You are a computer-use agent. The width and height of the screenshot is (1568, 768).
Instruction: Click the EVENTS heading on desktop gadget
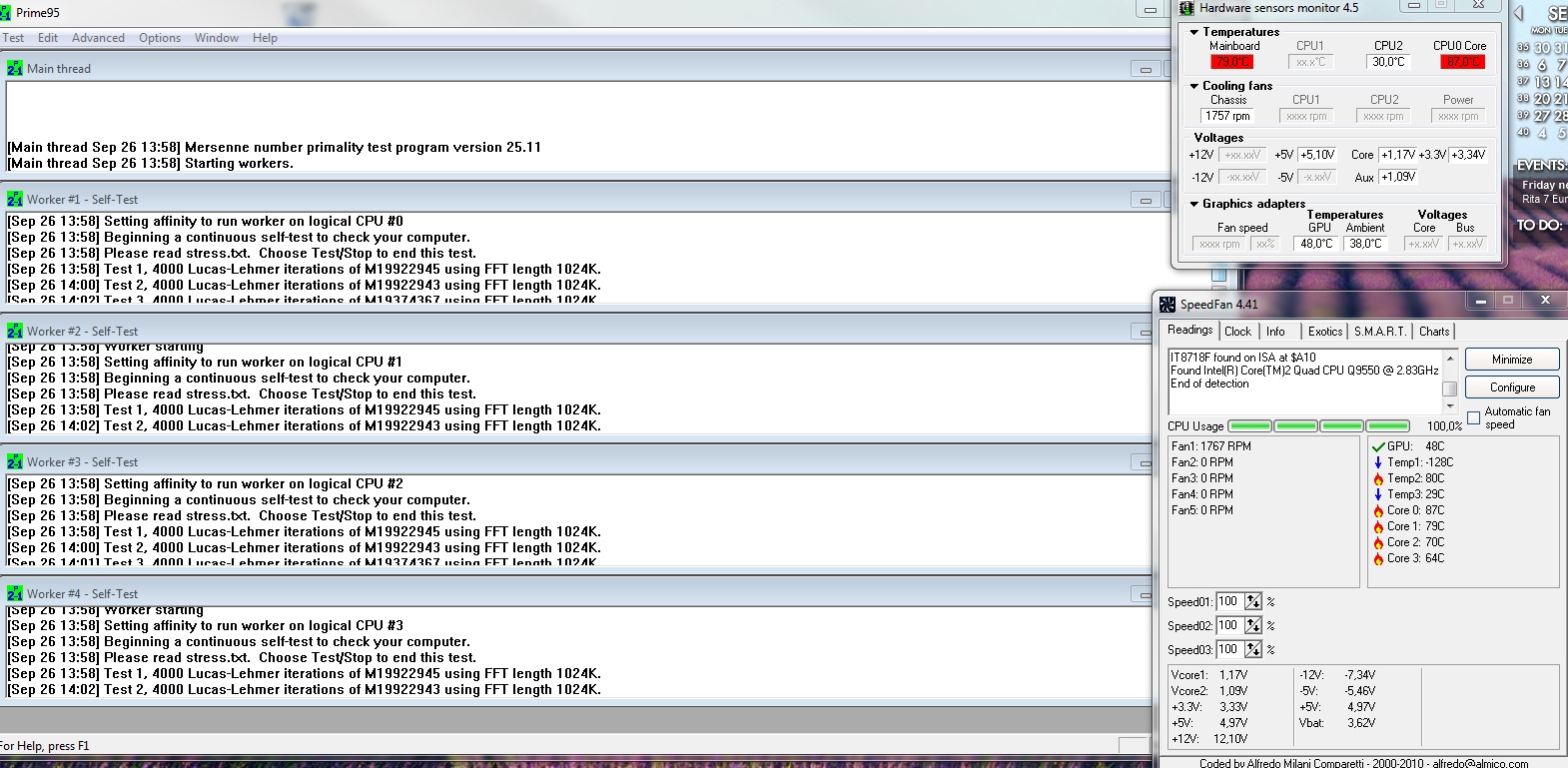click(1543, 165)
